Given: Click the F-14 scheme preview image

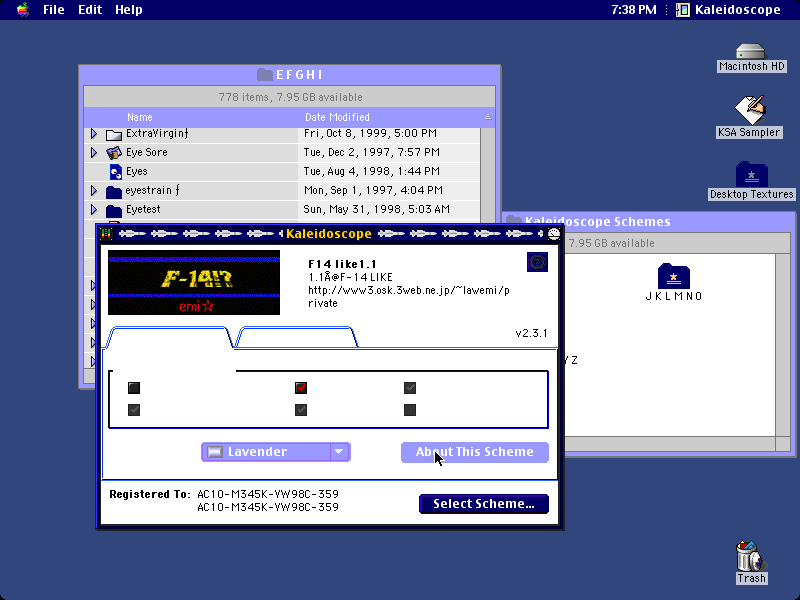Looking at the screenshot, I should point(194,282).
